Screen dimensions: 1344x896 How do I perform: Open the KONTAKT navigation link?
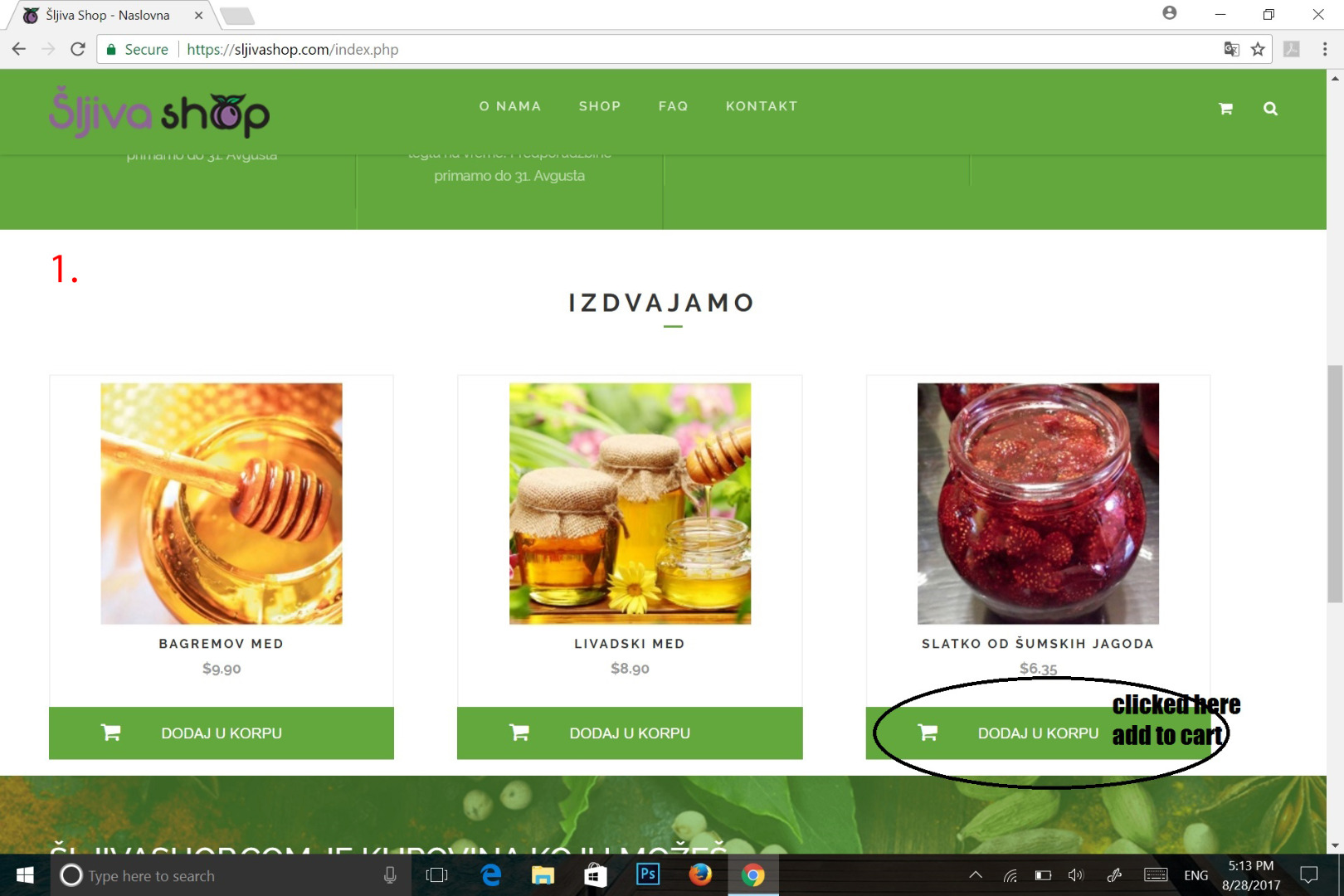pos(762,106)
